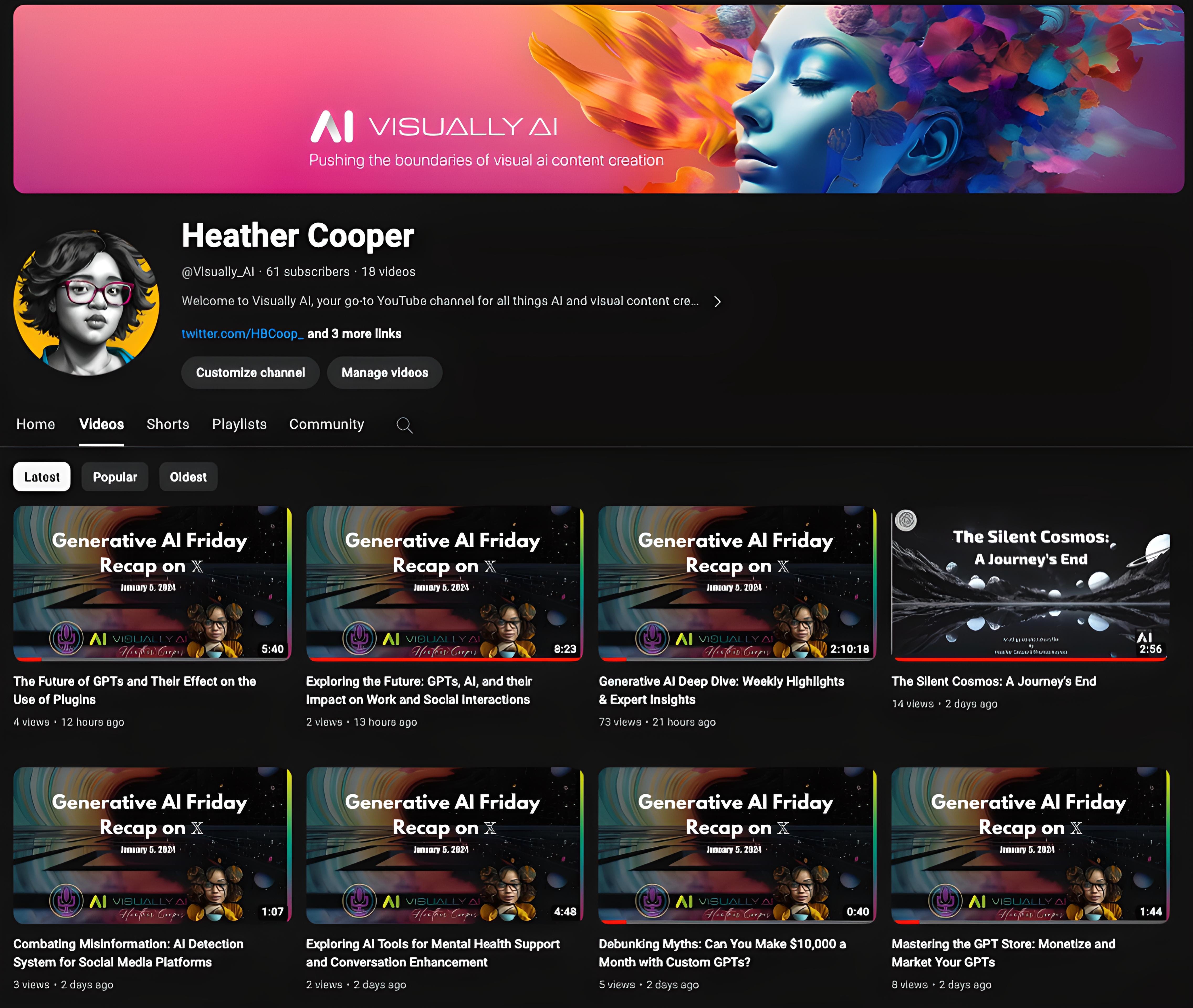This screenshot has width=1193, height=1008.
Task: Switch to the Shorts tab
Action: [x=168, y=424]
